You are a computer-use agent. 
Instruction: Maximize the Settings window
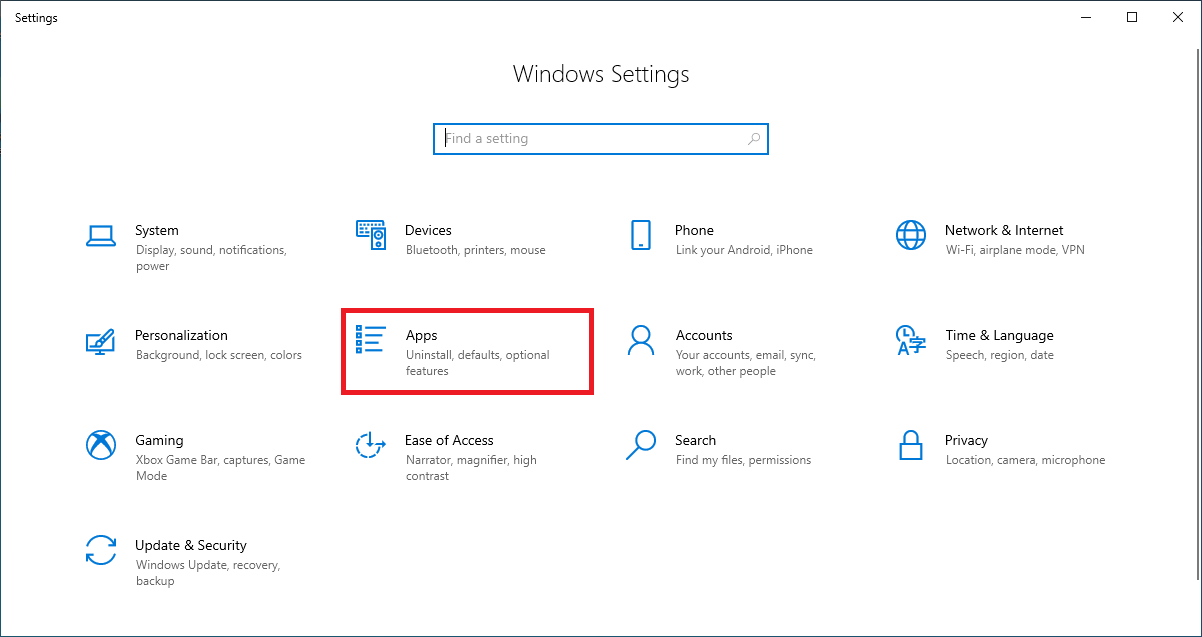(x=1132, y=17)
